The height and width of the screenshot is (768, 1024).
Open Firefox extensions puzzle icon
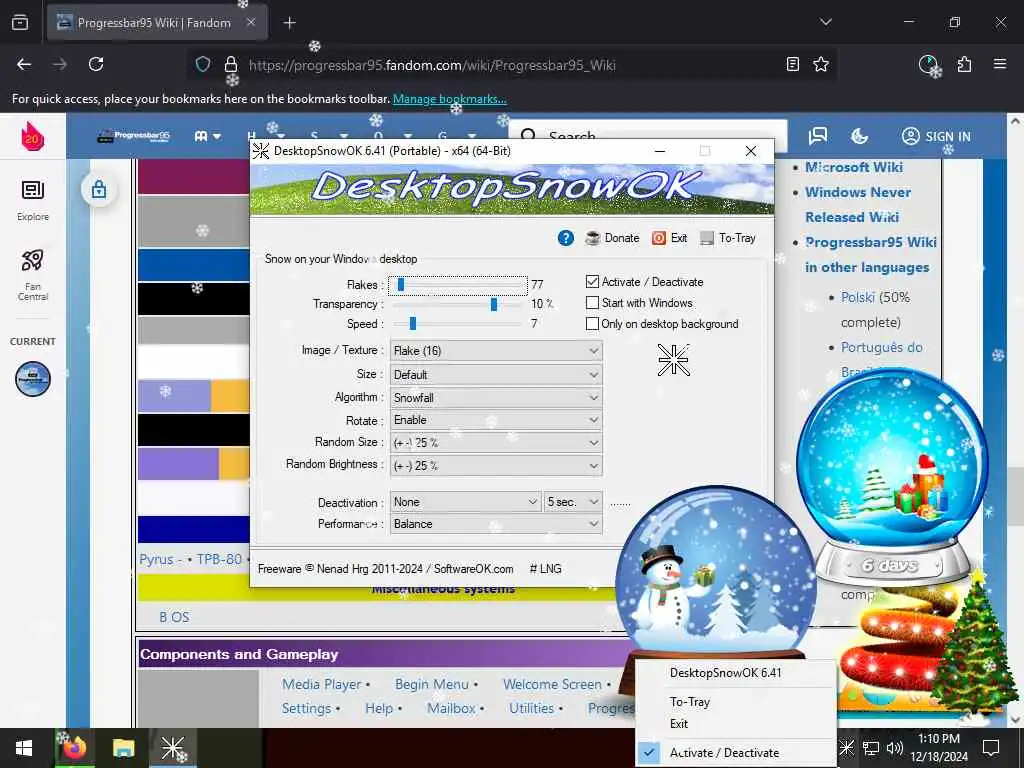[x=964, y=64]
